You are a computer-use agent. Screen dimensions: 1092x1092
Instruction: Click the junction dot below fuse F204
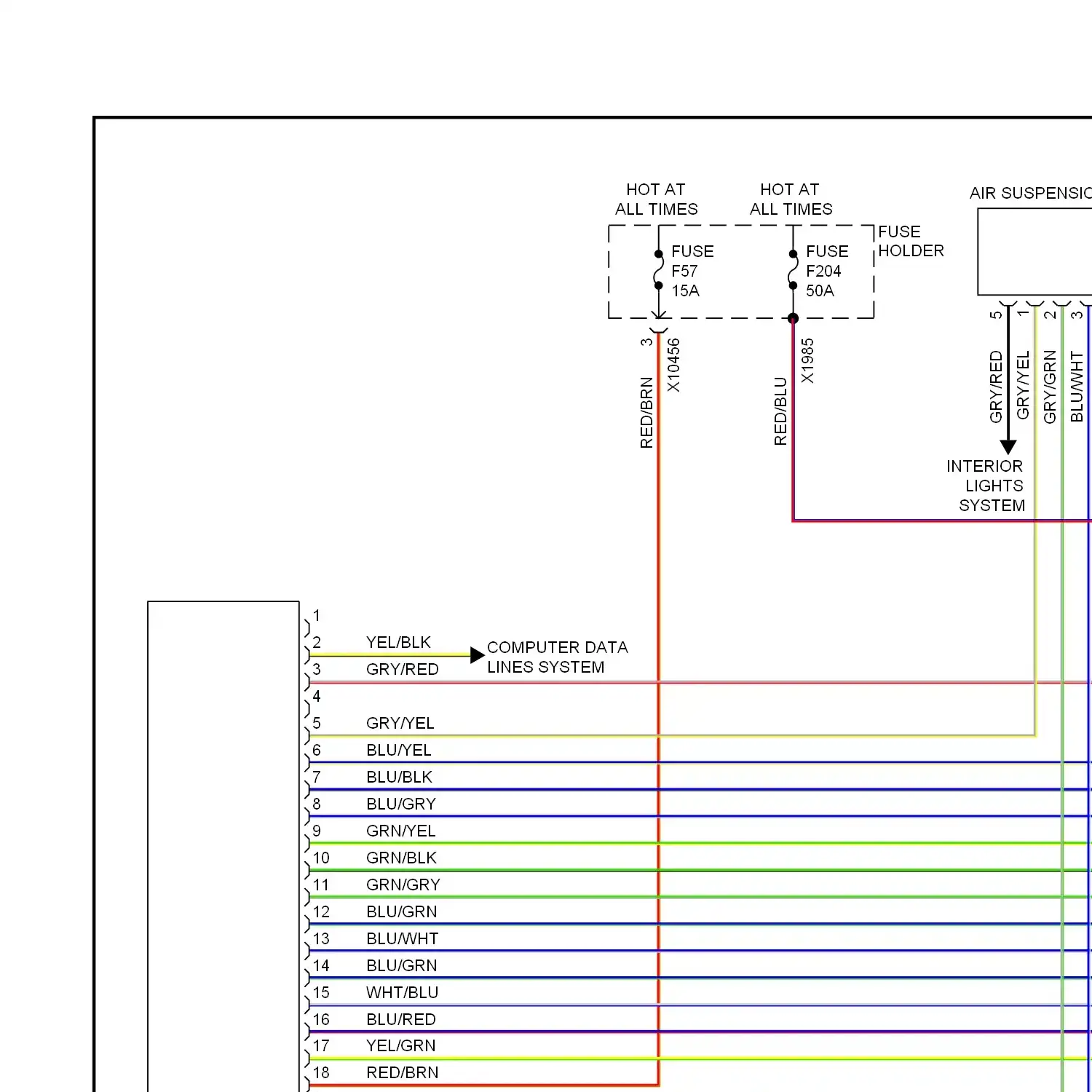click(x=793, y=318)
